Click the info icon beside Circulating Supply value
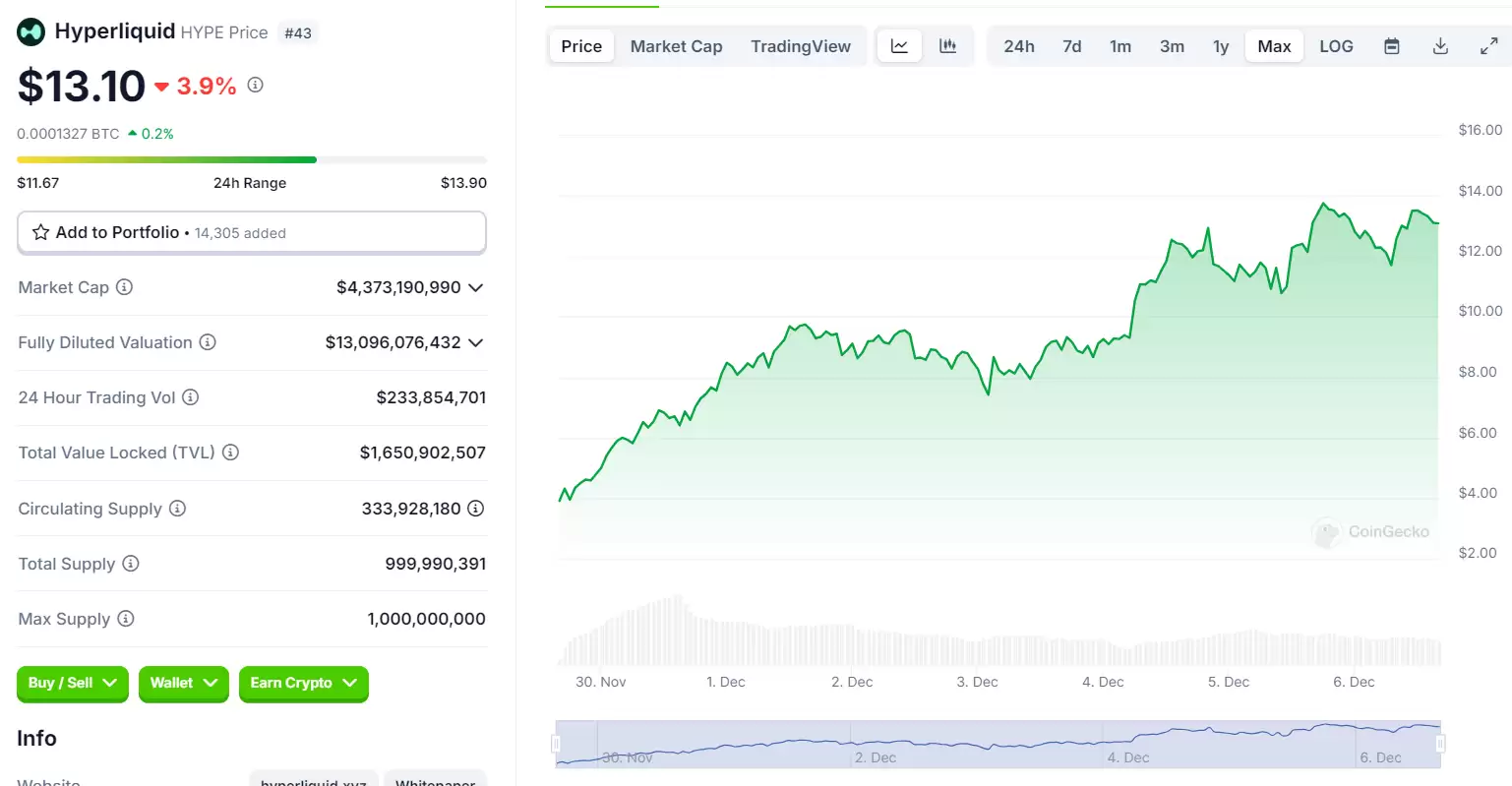1512x786 pixels. [x=475, y=509]
